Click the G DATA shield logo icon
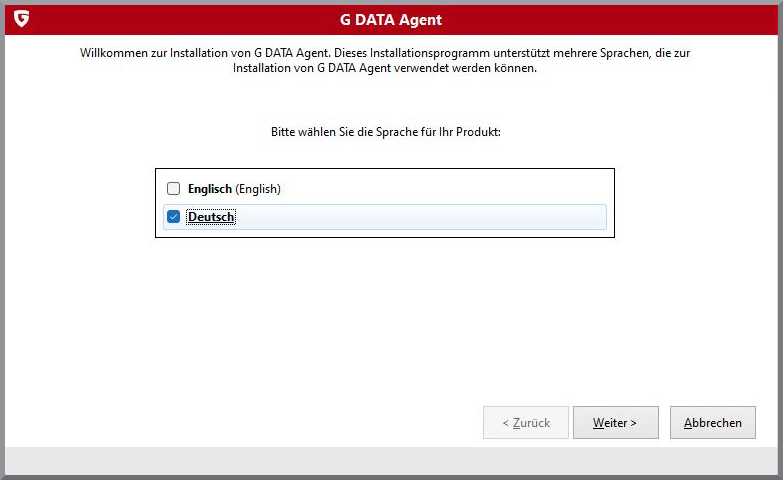This screenshot has height=480, width=783. (x=21, y=18)
